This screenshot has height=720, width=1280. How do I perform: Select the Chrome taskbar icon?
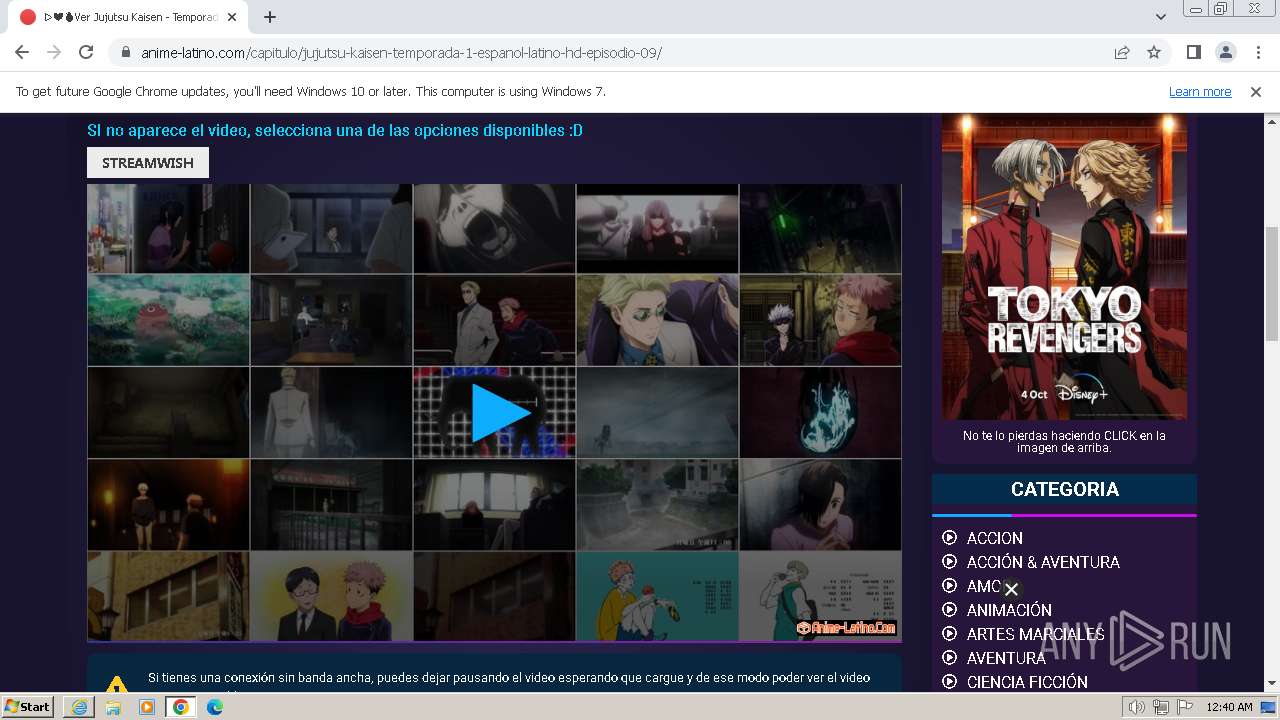point(181,707)
